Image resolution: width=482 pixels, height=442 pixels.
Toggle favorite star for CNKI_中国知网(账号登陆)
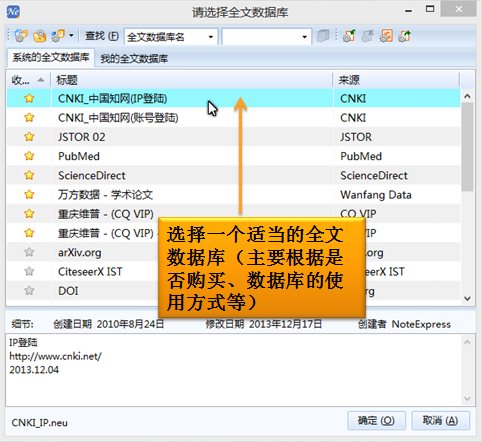point(29,118)
